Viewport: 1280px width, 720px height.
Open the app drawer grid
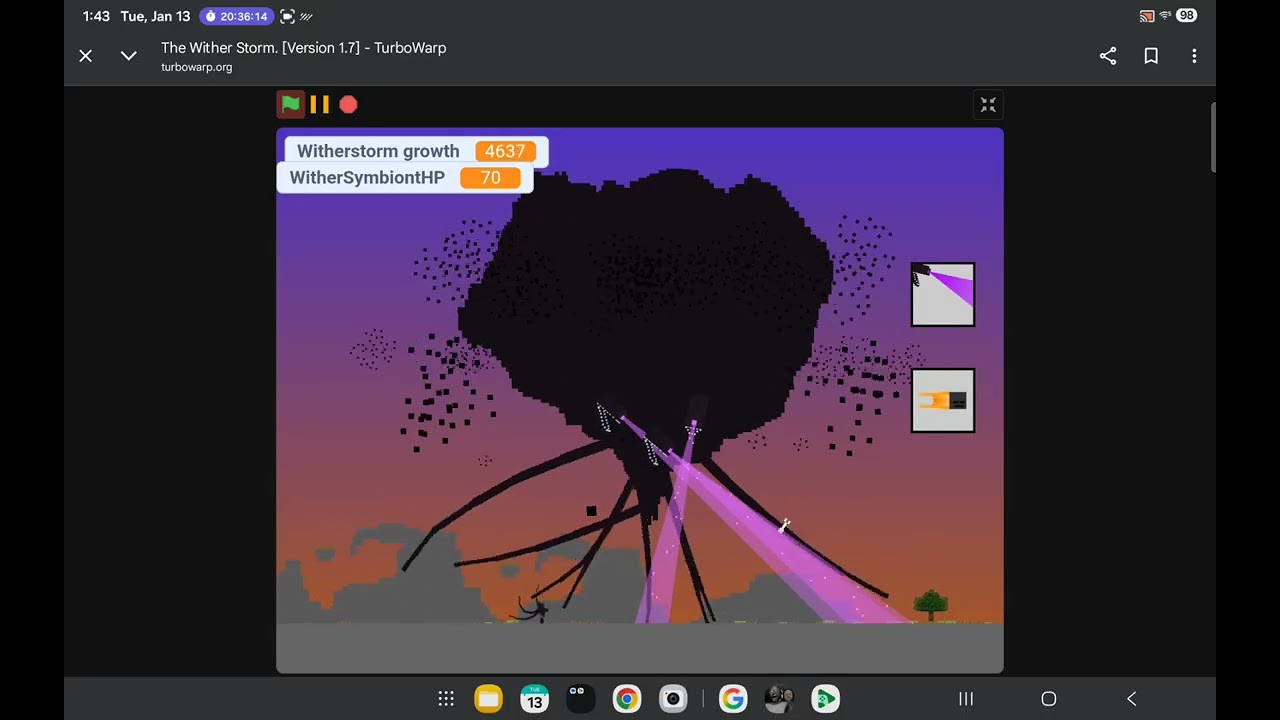pyautogui.click(x=446, y=699)
